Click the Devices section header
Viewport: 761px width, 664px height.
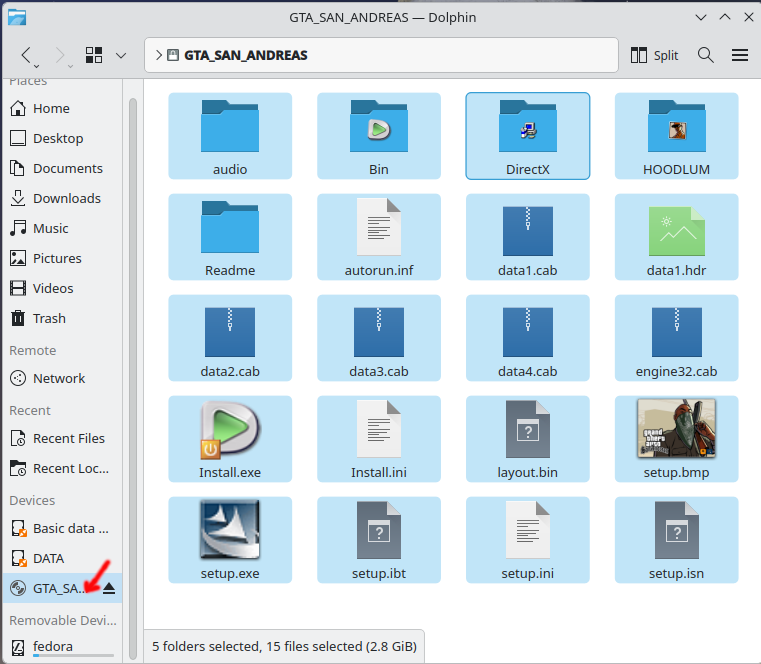pos(32,500)
